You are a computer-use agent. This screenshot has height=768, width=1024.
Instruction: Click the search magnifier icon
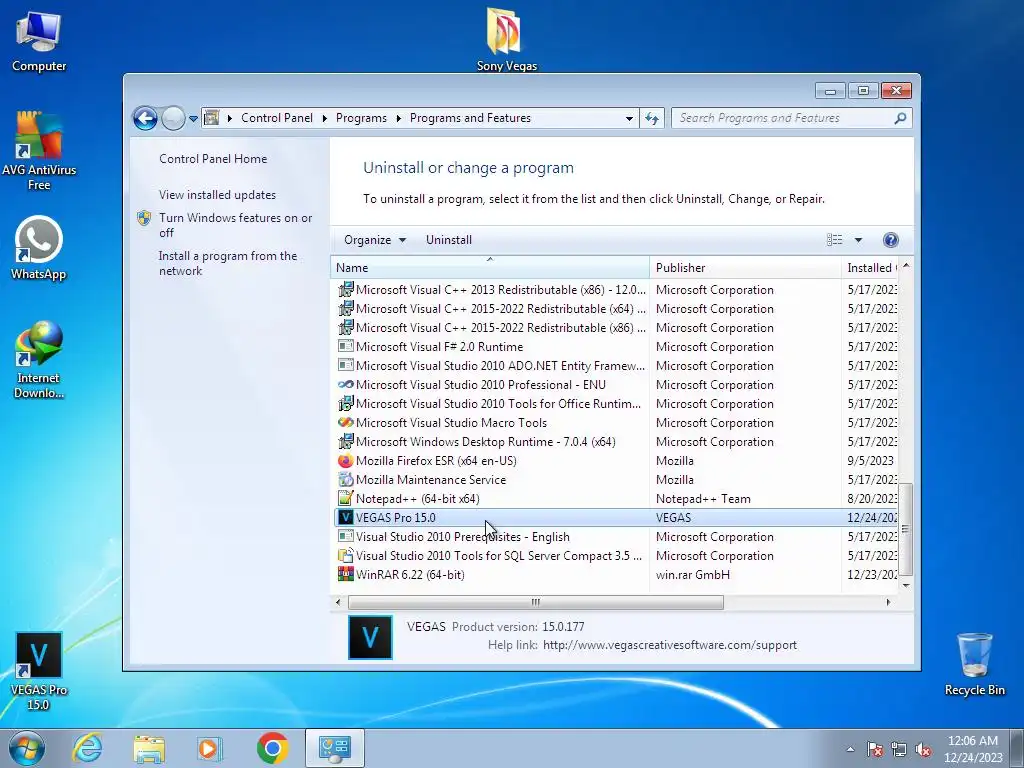pos(900,118)
